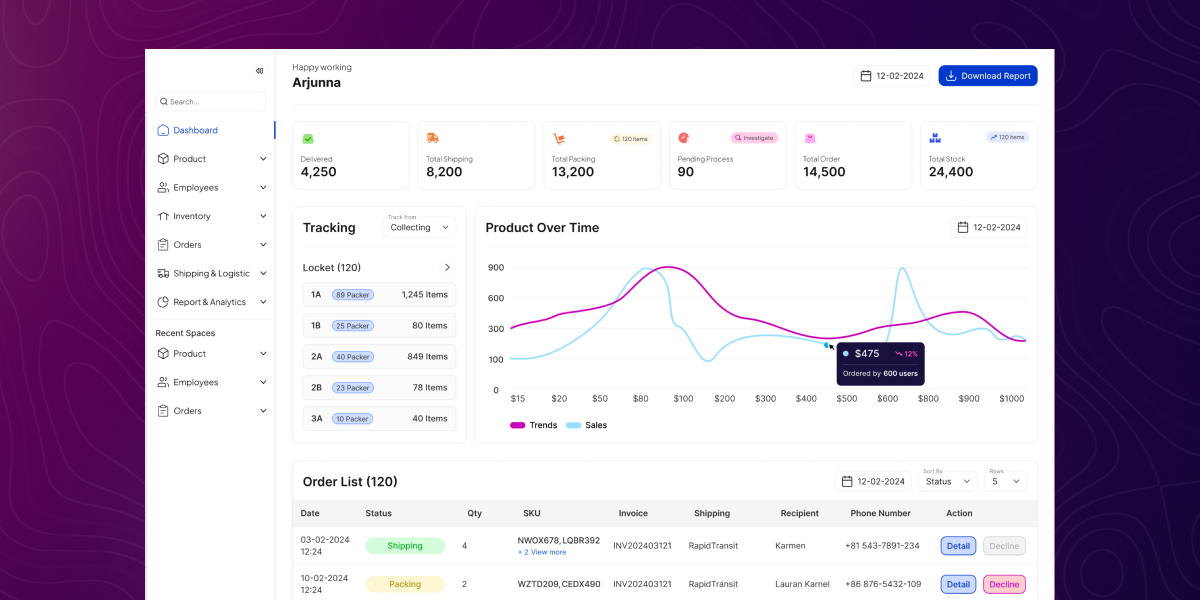The height and width of the screenshot is (600, 1200).
Task: Click the Total Order envelope icon
Action: (x=808, y=139)
